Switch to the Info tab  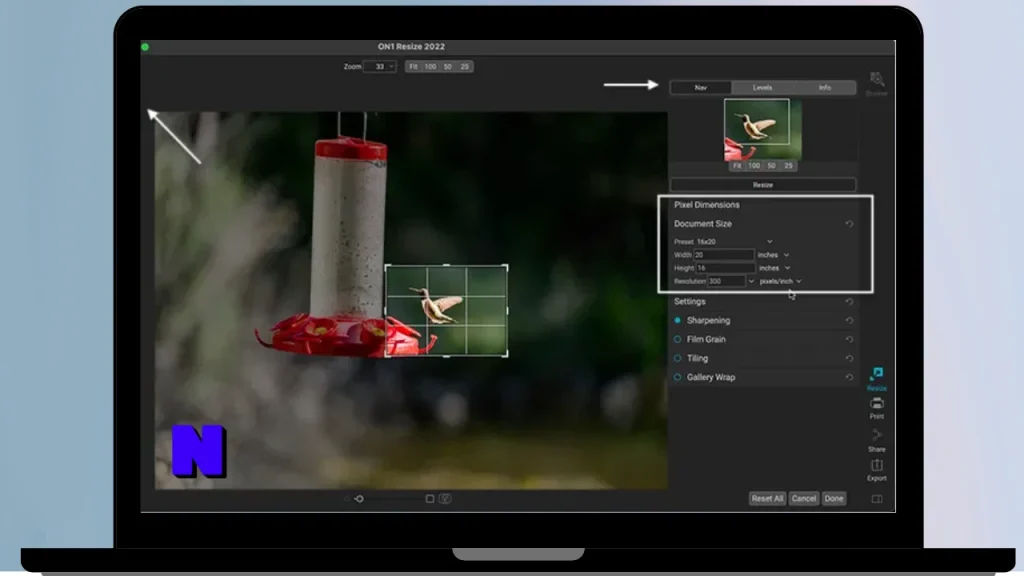(825, 88)
